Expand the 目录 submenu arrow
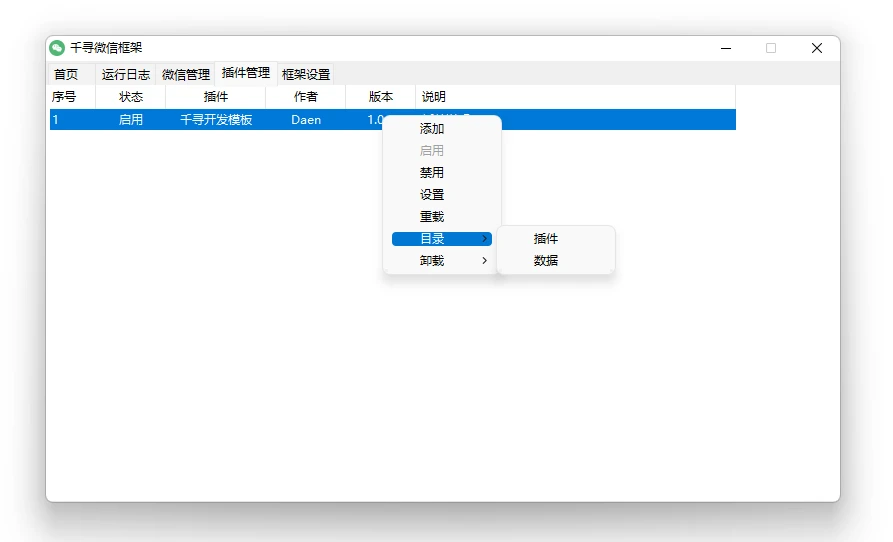The width and height of the screenshot is (893, 542). coord(484,239)
